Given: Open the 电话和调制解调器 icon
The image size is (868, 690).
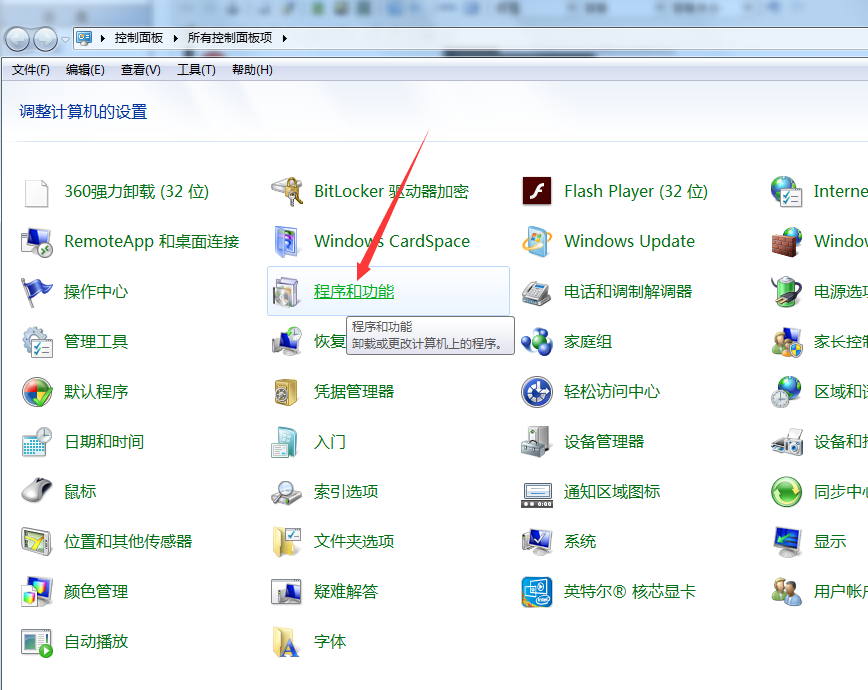Looking at the screenshot, I should click(537, 293).
